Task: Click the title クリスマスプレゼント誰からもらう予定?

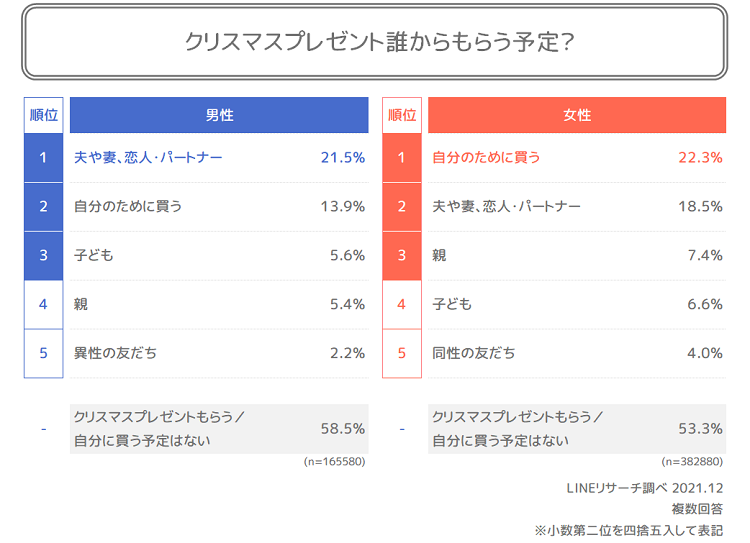Action: click(x=379, y=42)
